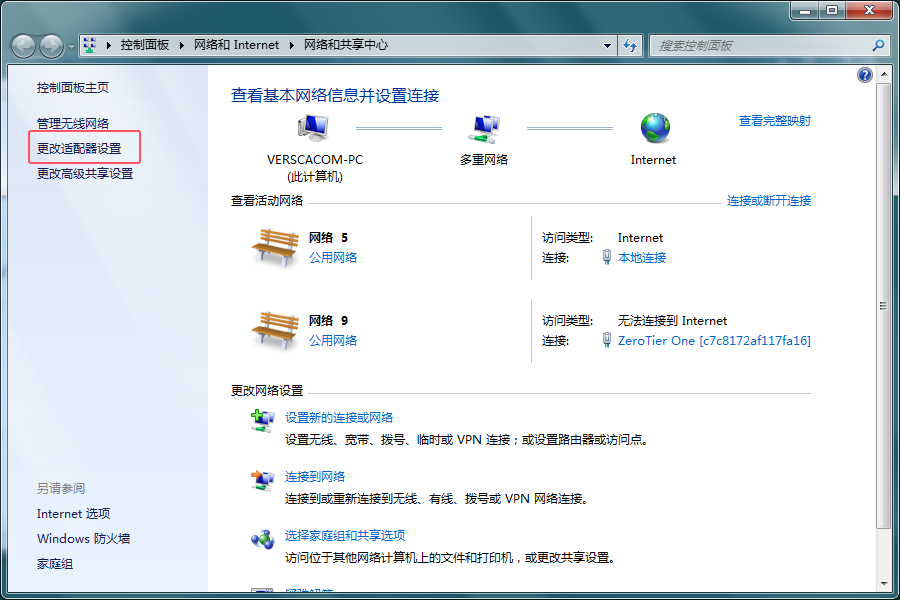Open the help question mark icon
This screenshot has height=600, width=900.
tap(865, 75)
